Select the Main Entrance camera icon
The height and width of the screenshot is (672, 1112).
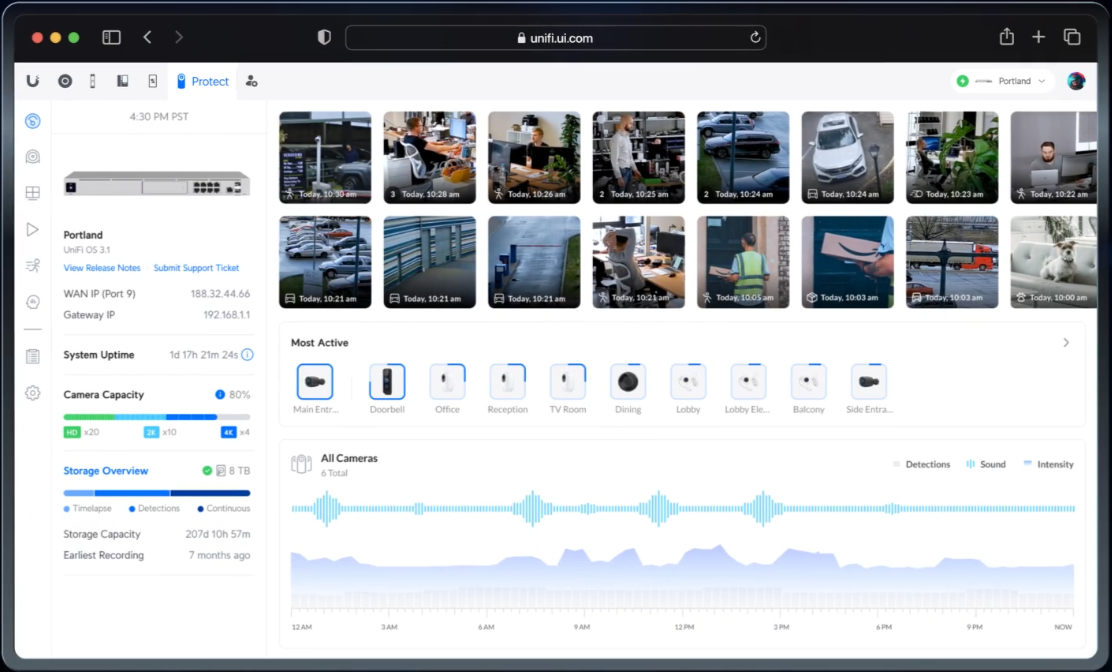pos(315,381)
